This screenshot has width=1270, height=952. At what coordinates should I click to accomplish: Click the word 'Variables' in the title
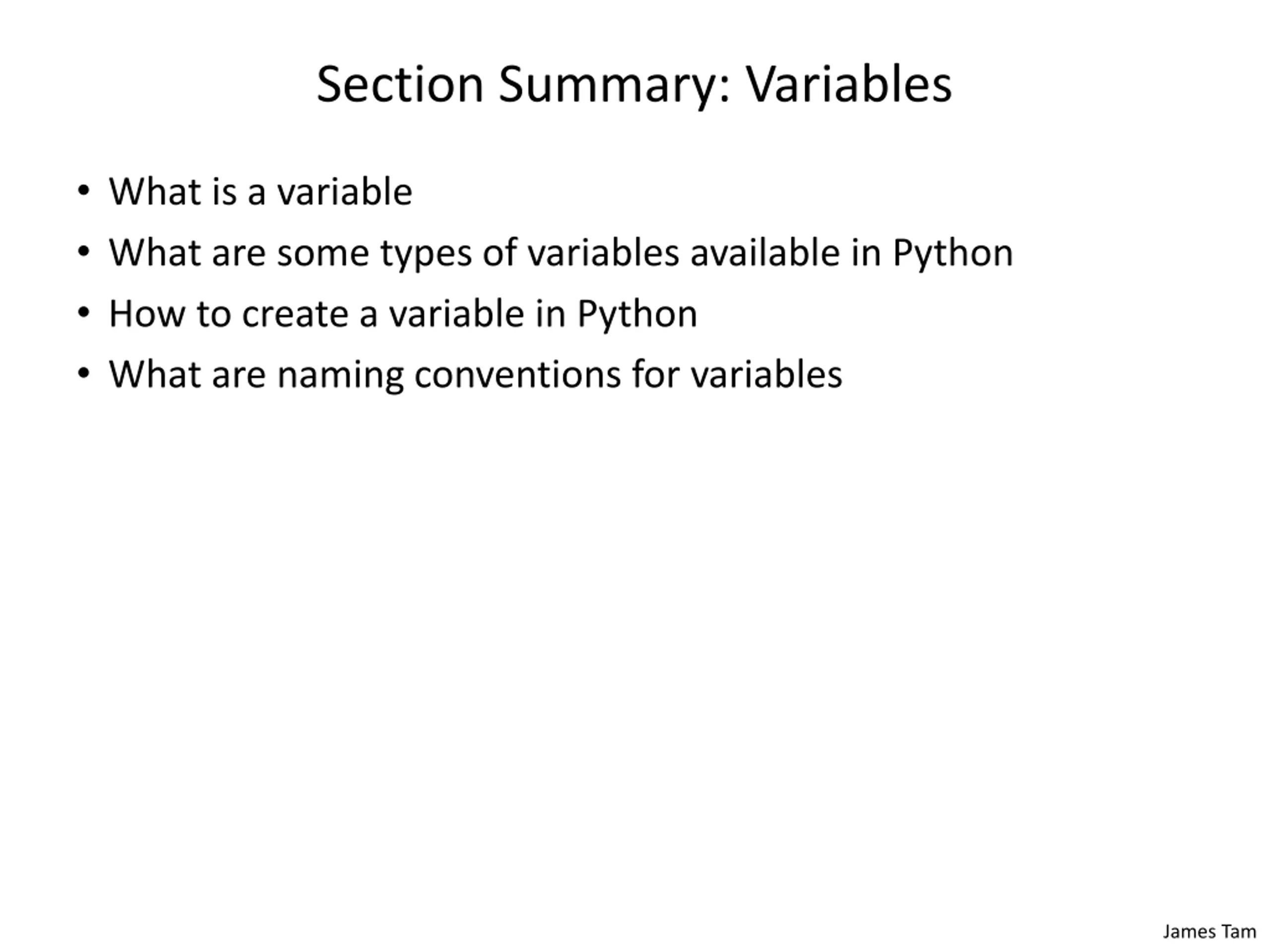click(x=849, y=85)
